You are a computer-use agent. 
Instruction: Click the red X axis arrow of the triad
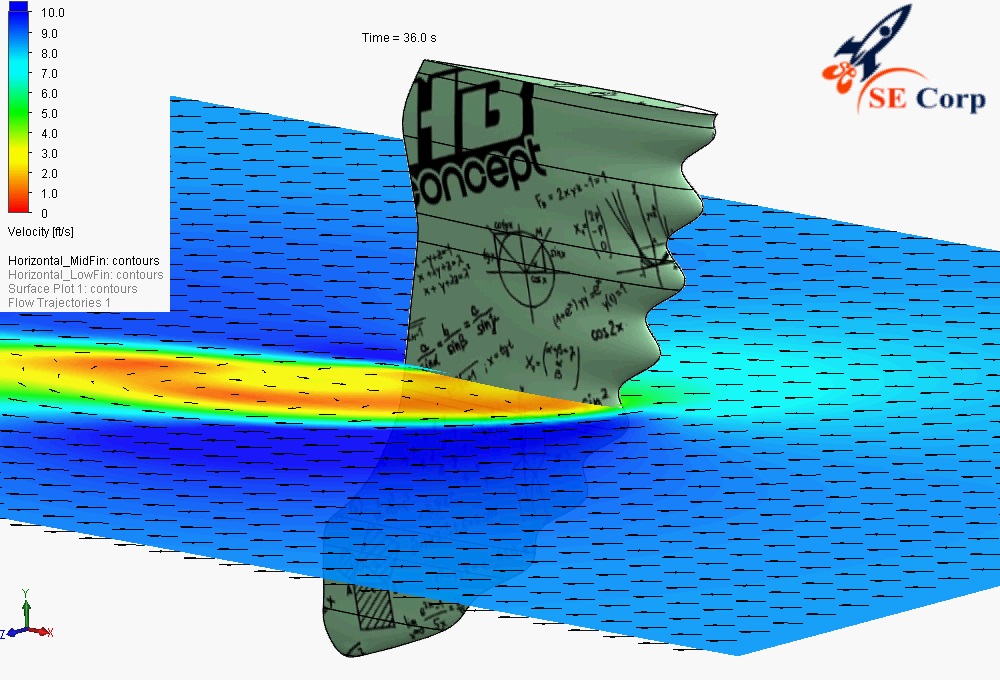click(42, 632)
